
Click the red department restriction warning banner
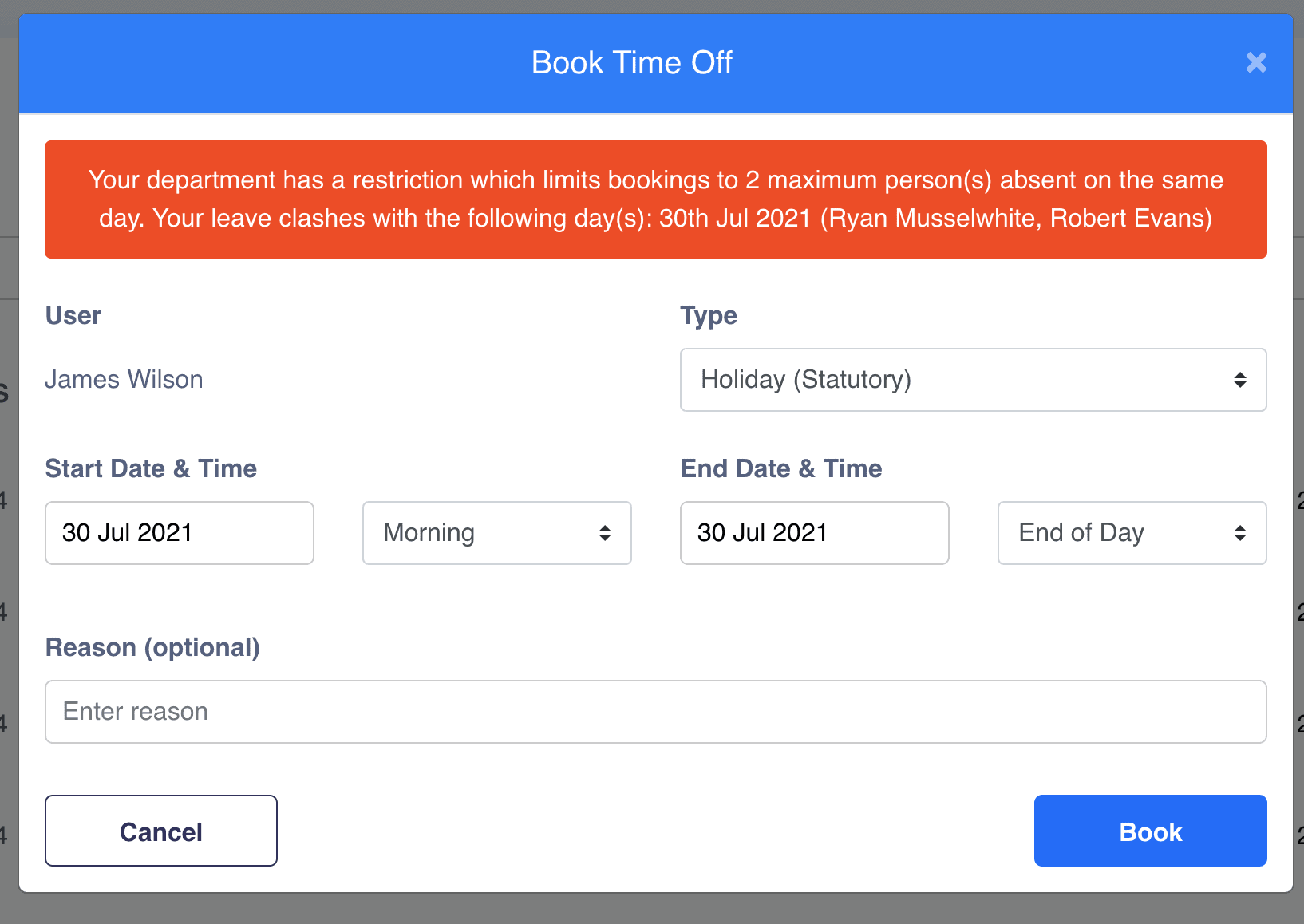coord(655,199)
